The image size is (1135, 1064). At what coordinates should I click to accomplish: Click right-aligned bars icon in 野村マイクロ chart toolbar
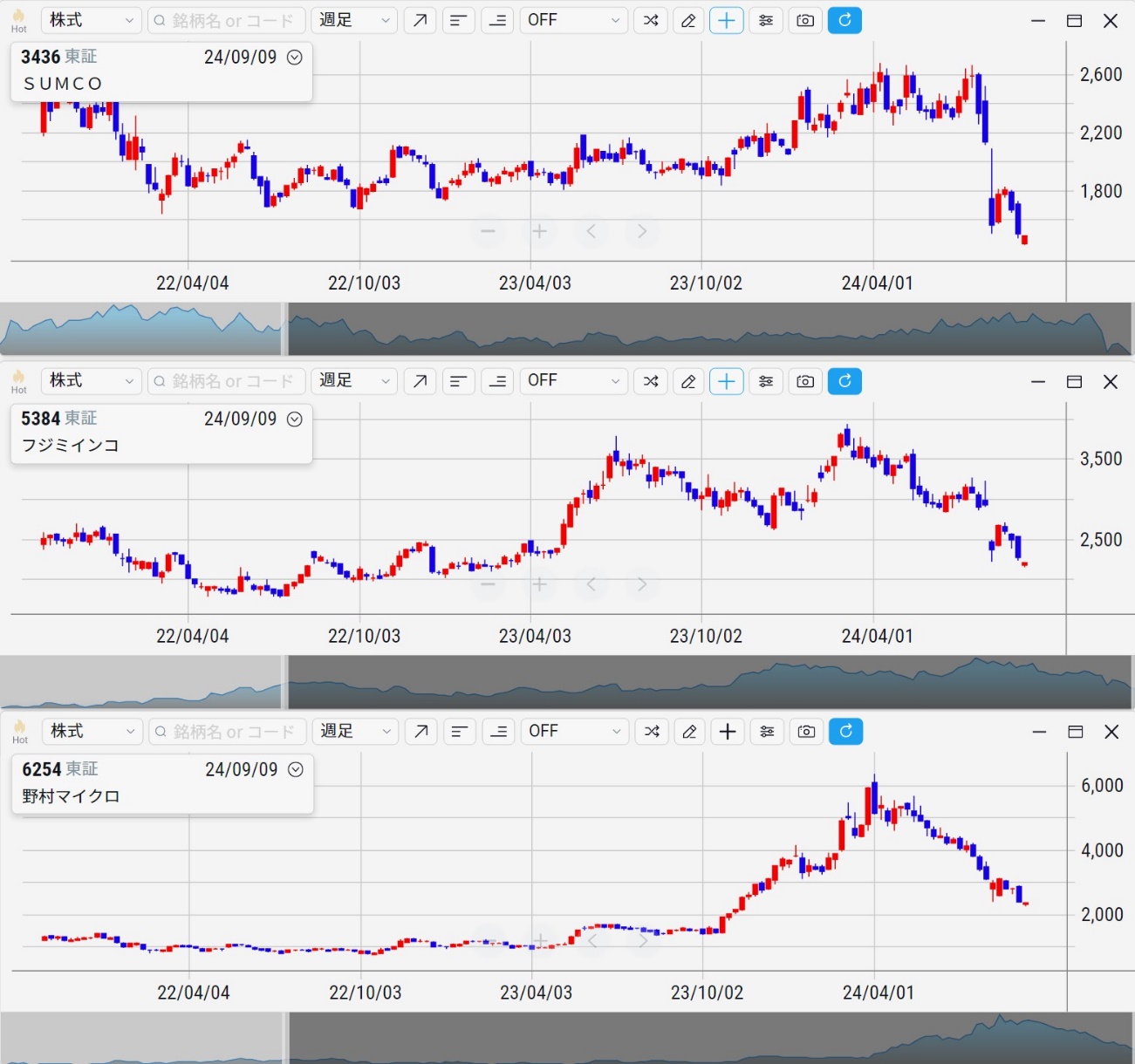(x=498, y=732)
